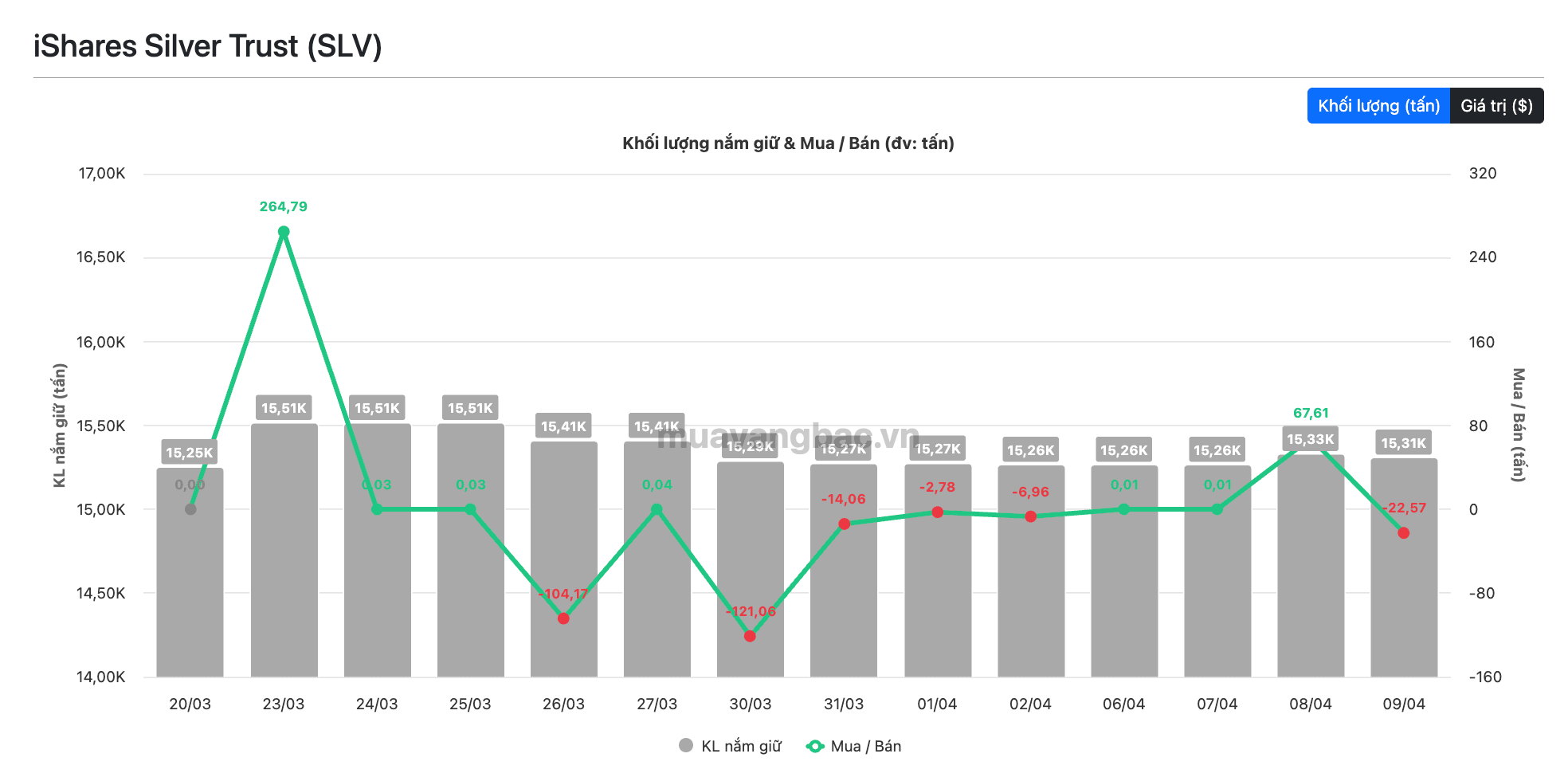Click the 67,61 value label

click(x=1311, y=413)
